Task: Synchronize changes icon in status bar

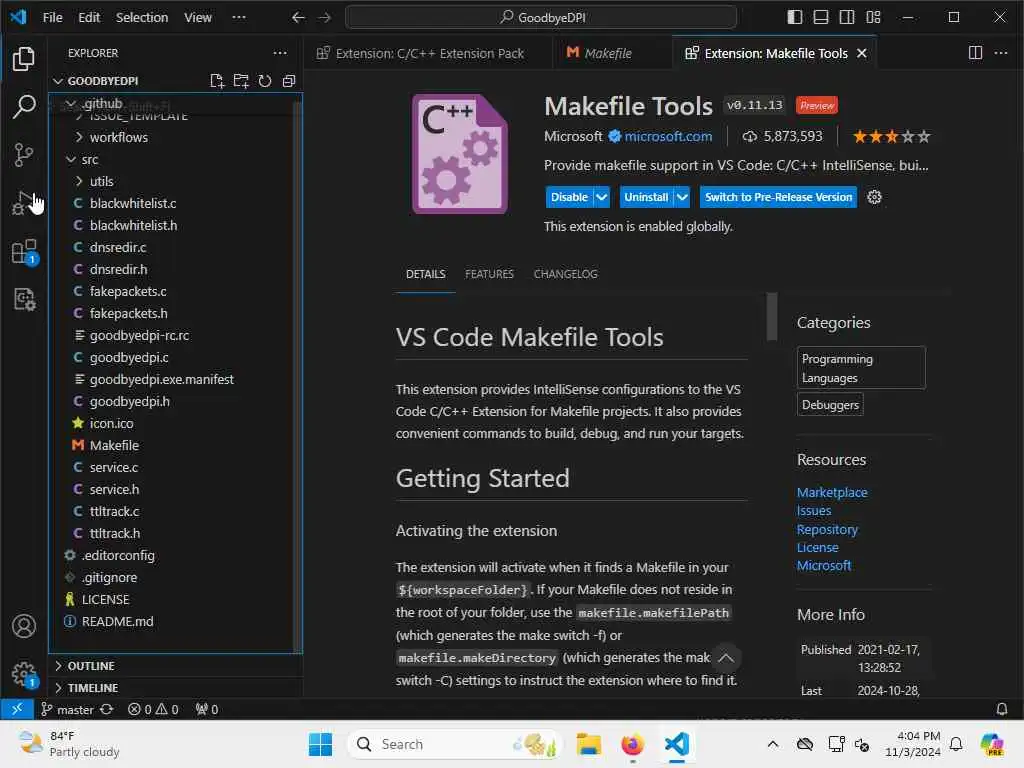Action: click(107, 709)
